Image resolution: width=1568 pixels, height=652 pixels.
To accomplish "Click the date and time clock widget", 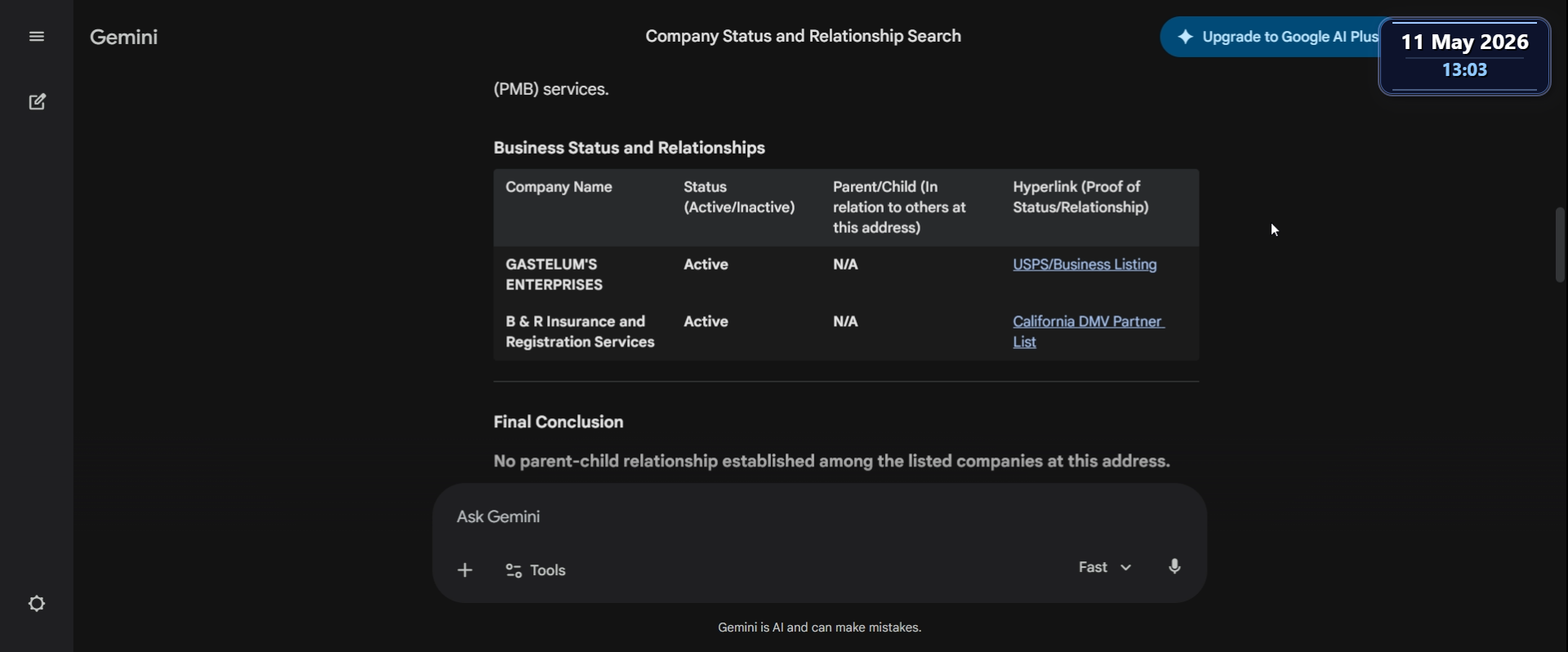I will point(1464,56).
